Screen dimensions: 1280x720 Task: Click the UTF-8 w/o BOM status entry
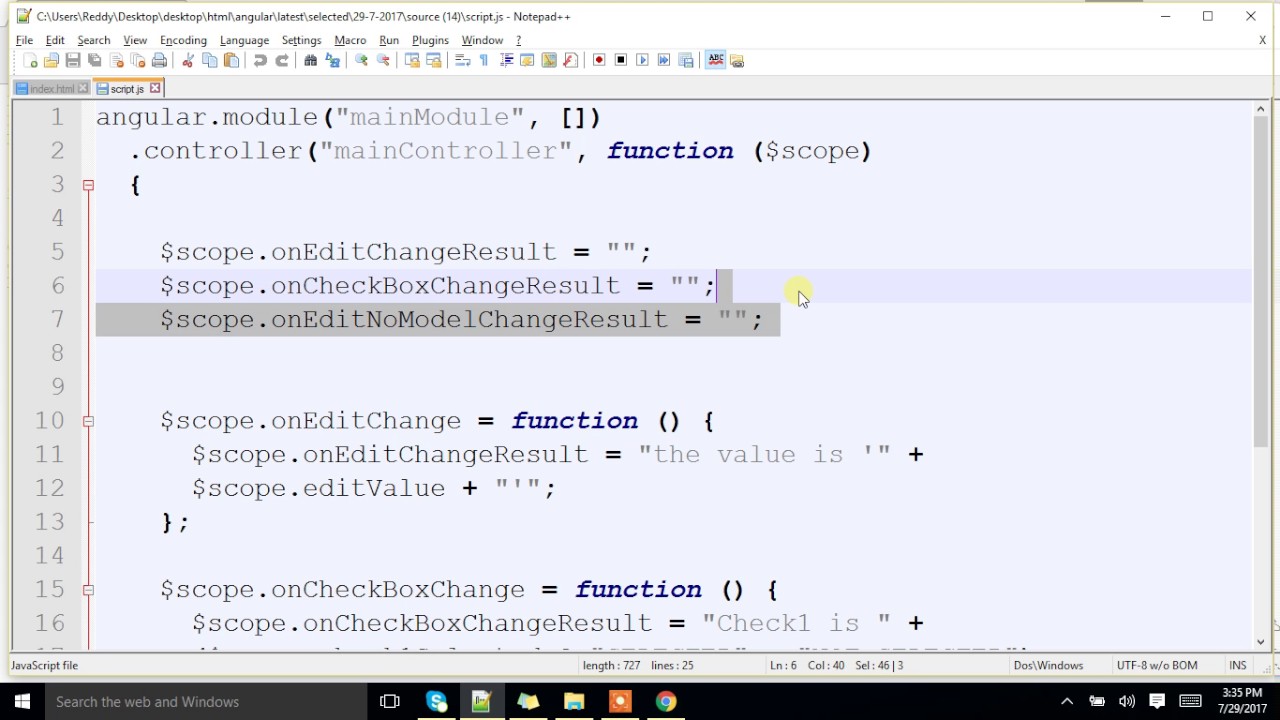click(1157, 665)
